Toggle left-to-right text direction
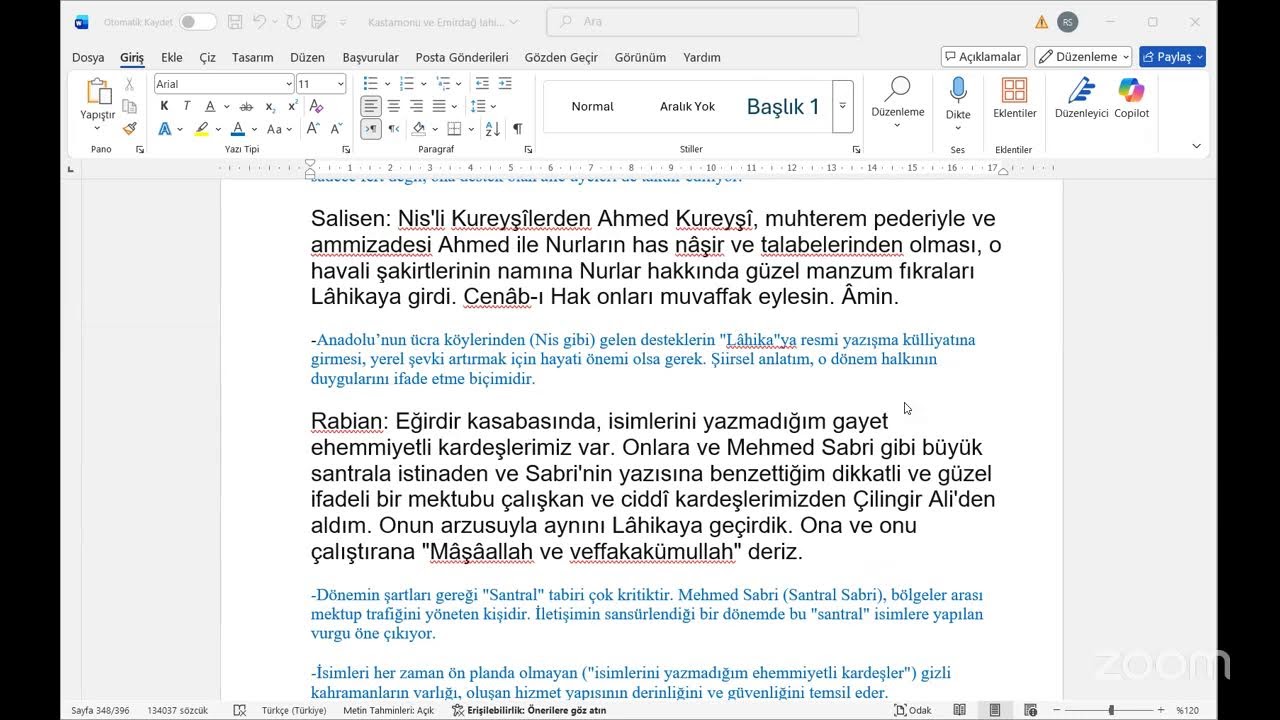1280x720 pixels. tap(371, 129)
